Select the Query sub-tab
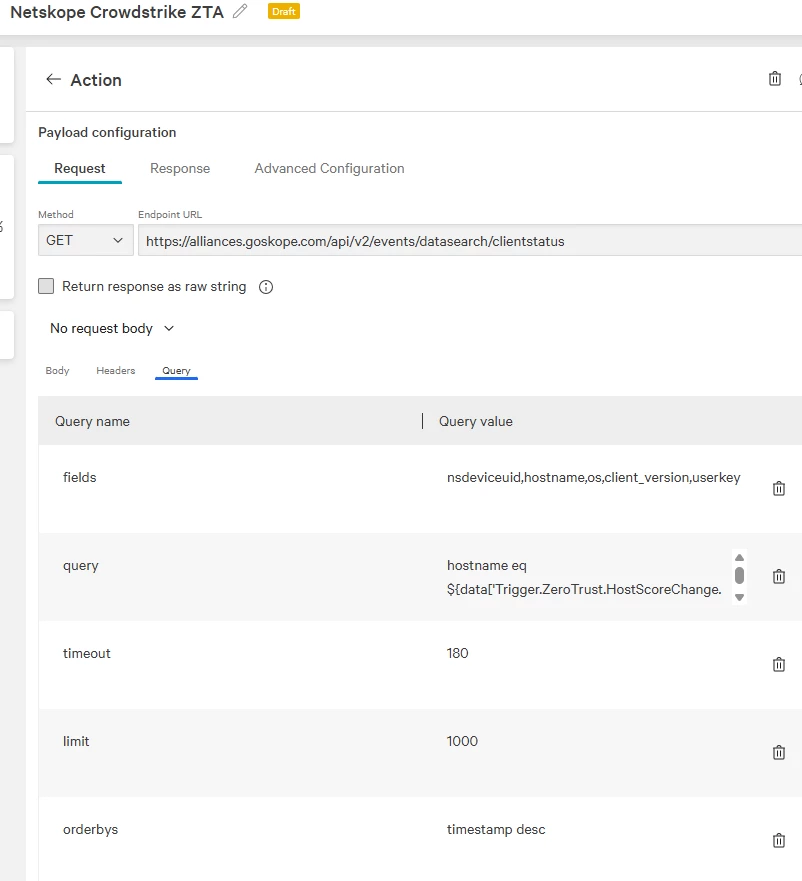This screenshot has height=881, width=802. (x=176, y=371)
